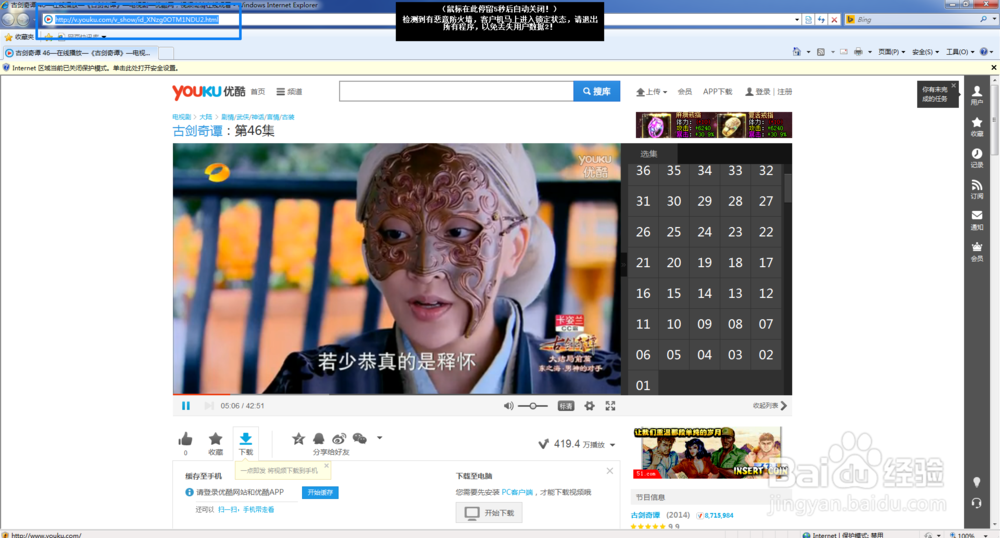Pause the video with the pause button
The width and height of the screenshot is (1000, 538).
(186, 405)
